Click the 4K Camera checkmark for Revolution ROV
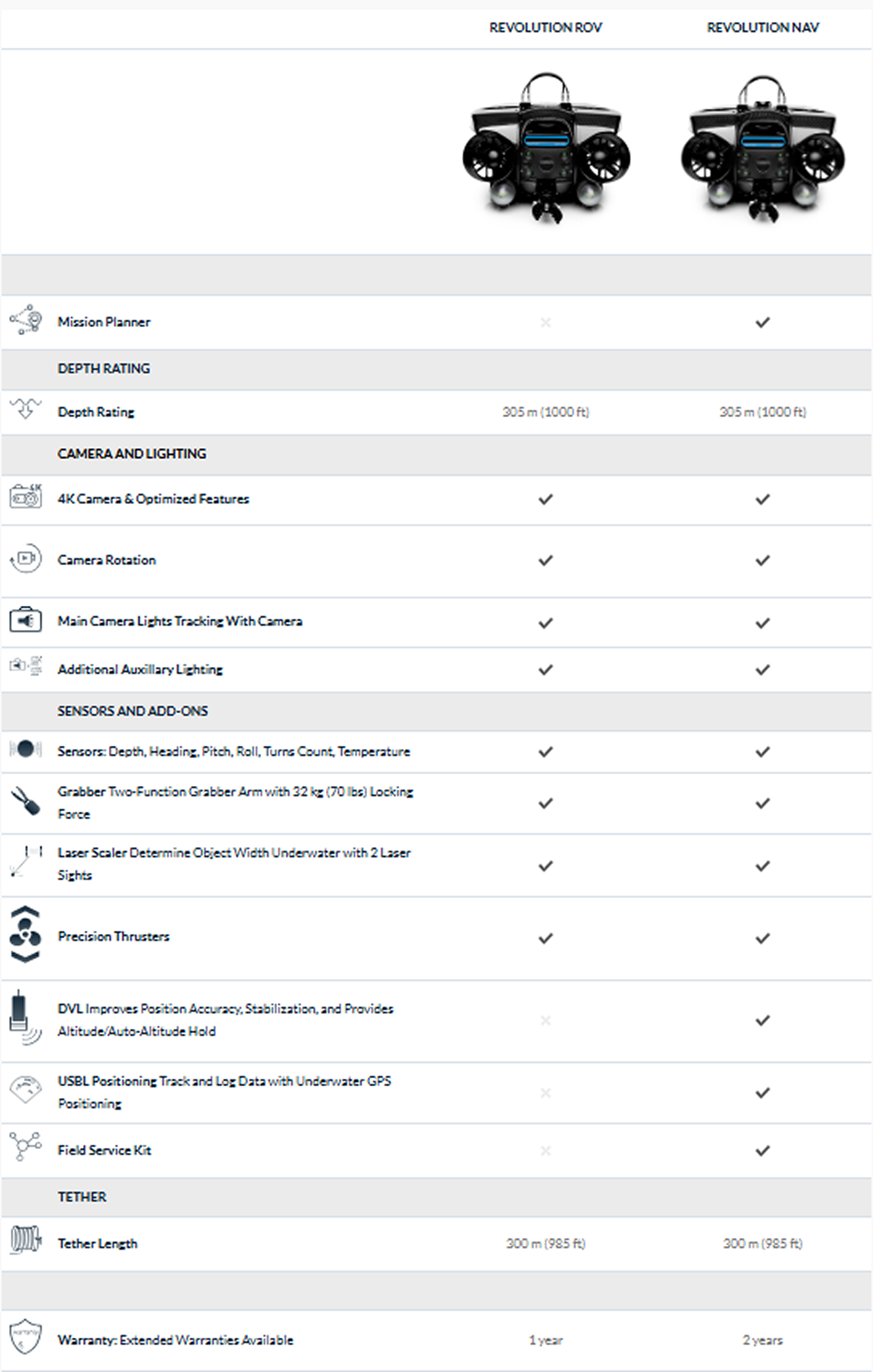Image resolution: width=873 pixels, height=1372 pixels. click(546, 500)
